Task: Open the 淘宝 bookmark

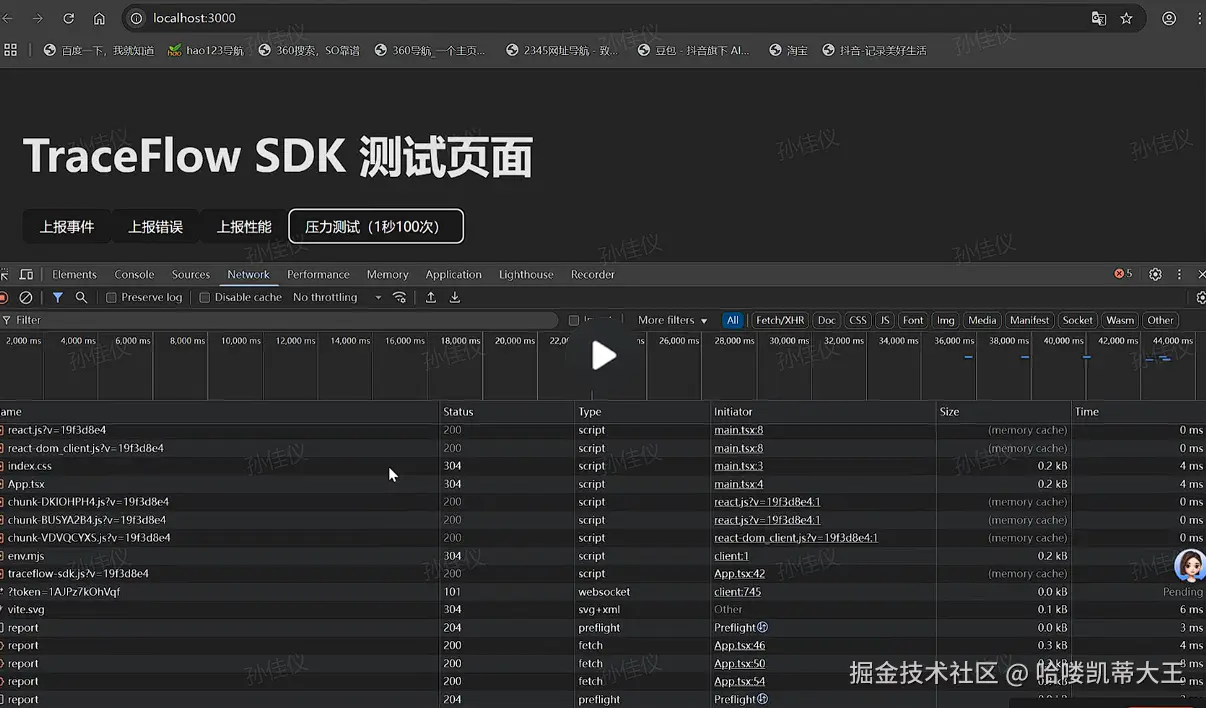Action: pyautogui.click(x=788, y=50)
